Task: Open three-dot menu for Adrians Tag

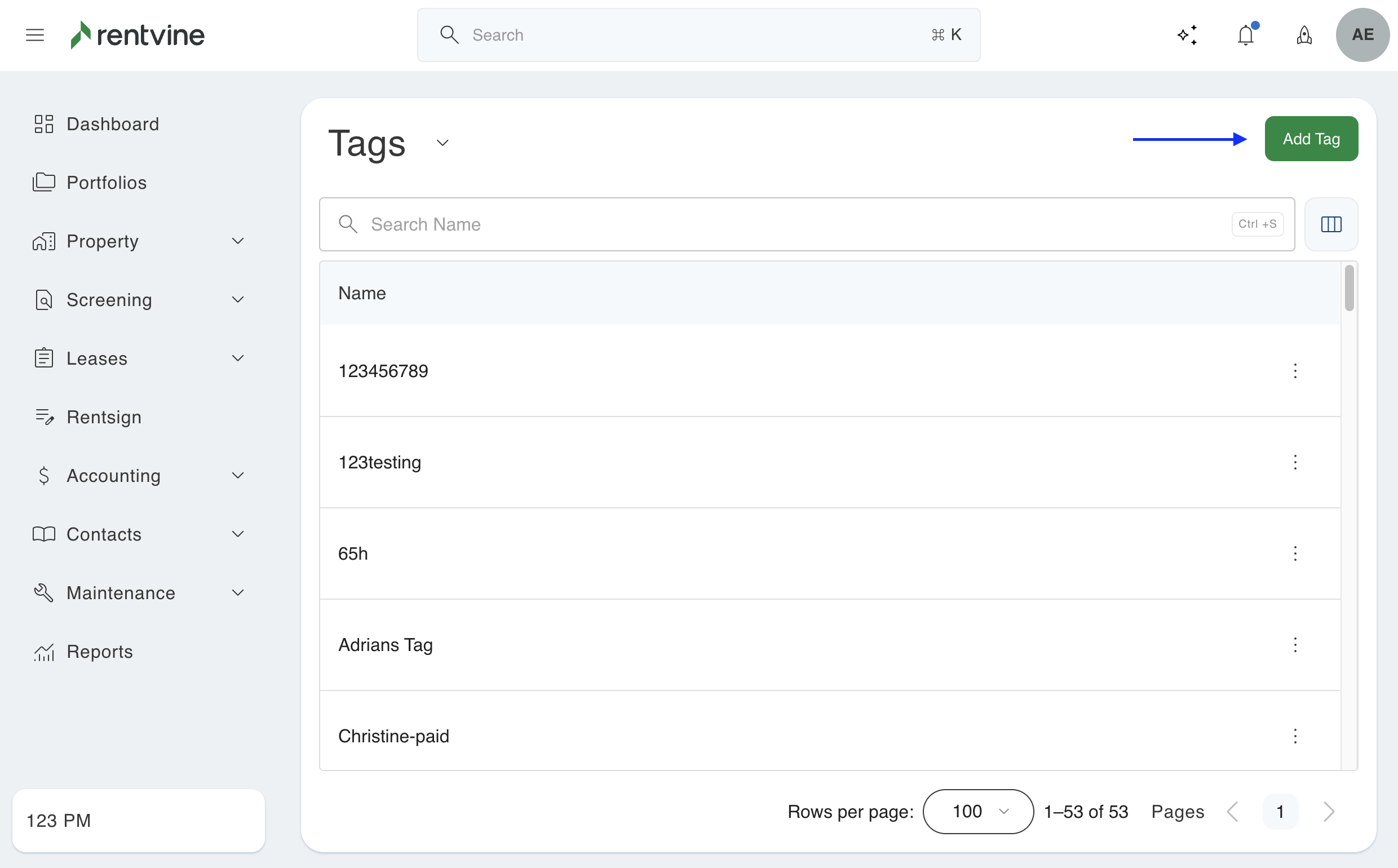Action: pyautogui.click(x=1295, y=645)
